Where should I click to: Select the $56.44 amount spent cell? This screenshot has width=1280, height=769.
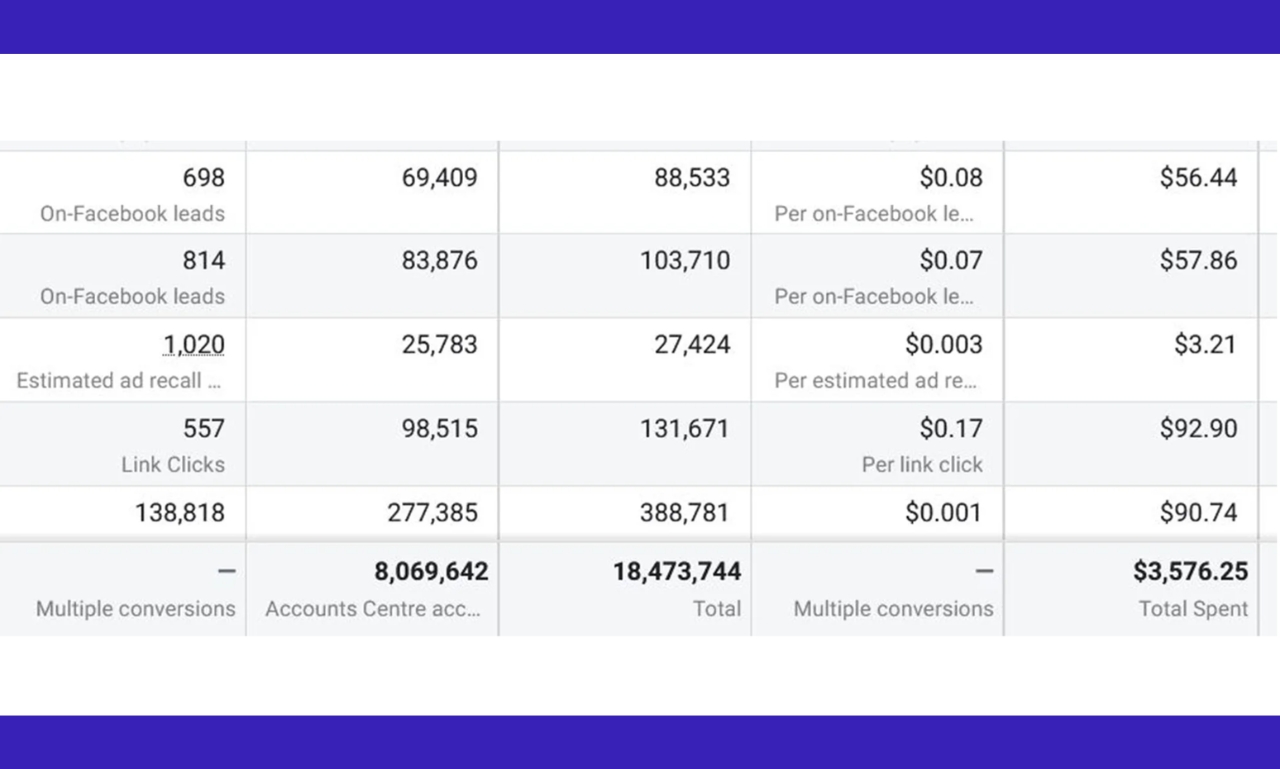click(1198, 178)
